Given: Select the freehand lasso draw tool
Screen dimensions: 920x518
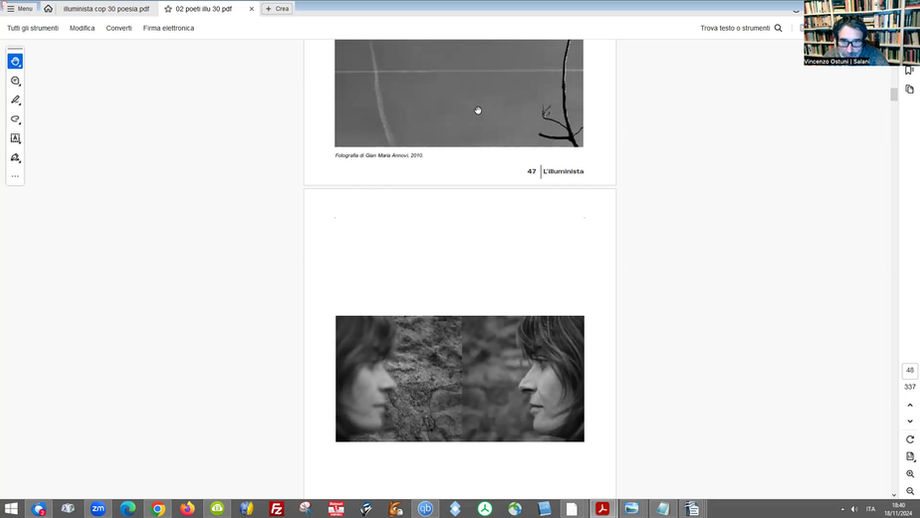Looking at the screenshot, I should pos(15,119).
